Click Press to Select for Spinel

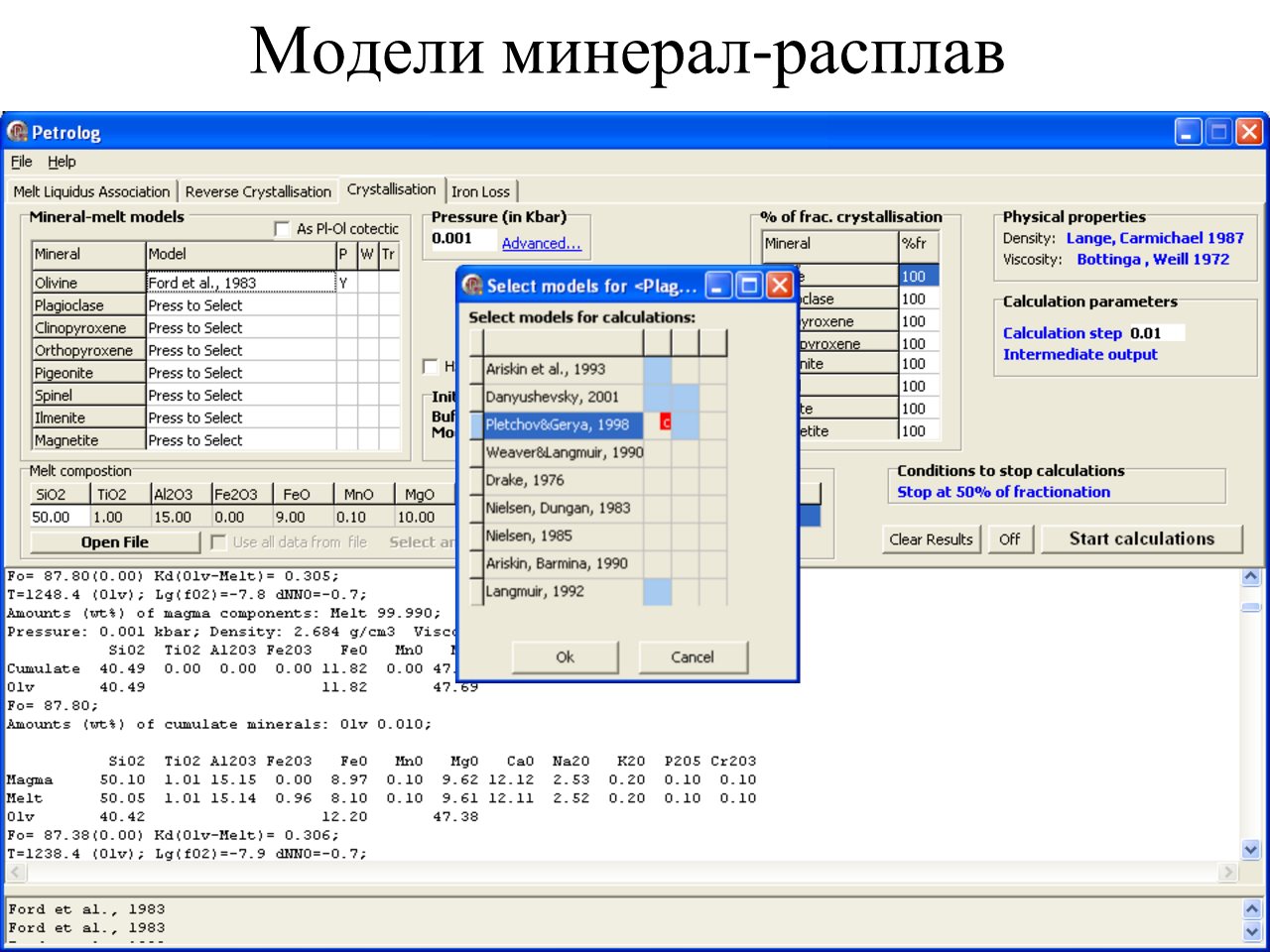click(x=241, y=396)
